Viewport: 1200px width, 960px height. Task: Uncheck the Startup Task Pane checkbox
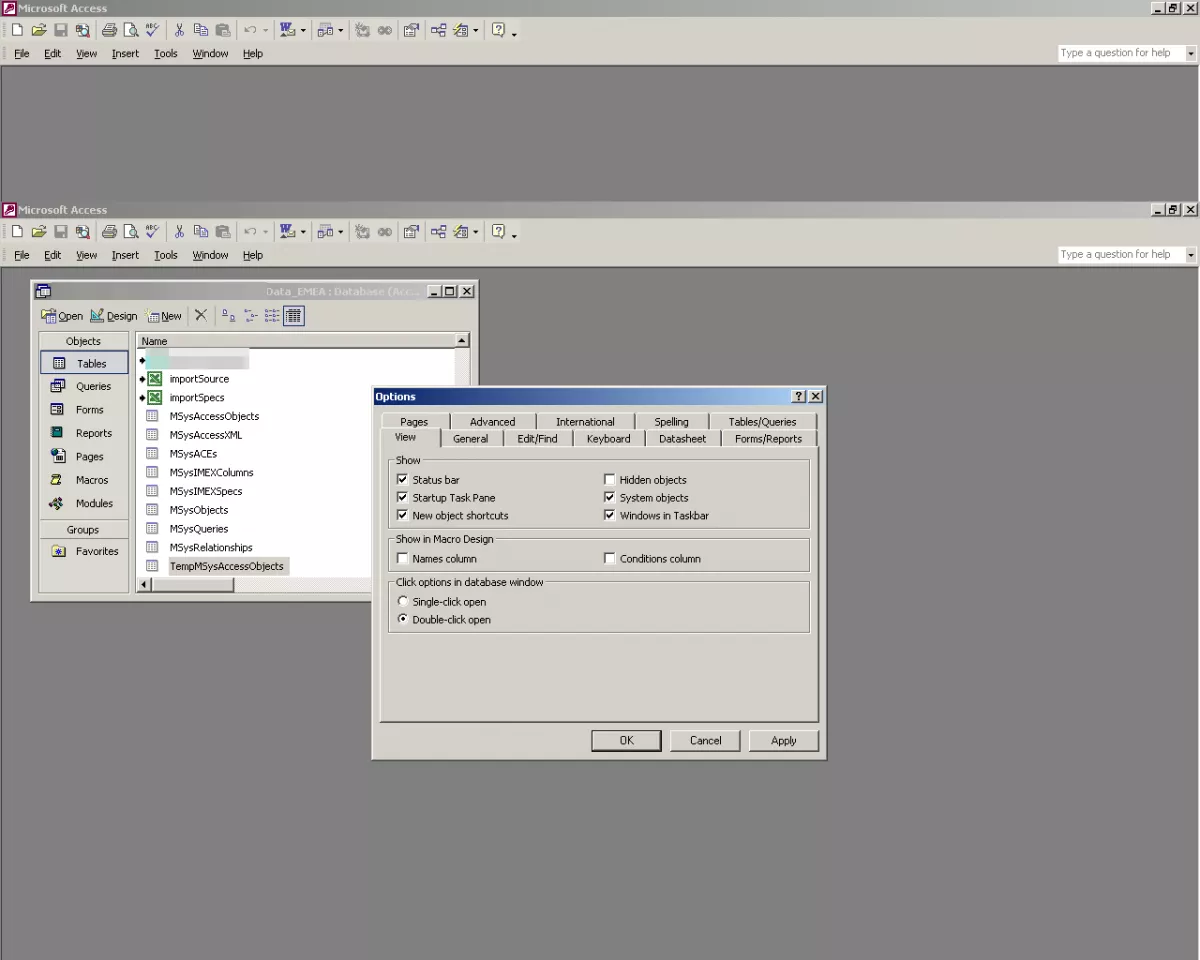tap(403, 498)
